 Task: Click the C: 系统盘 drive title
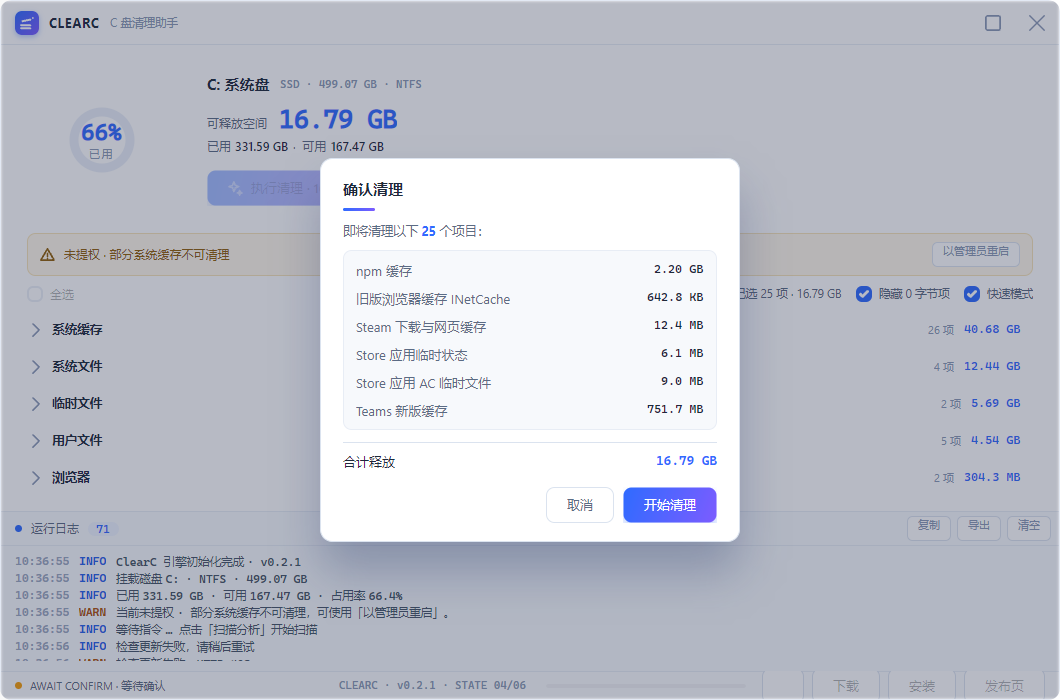tap(238, 85)
